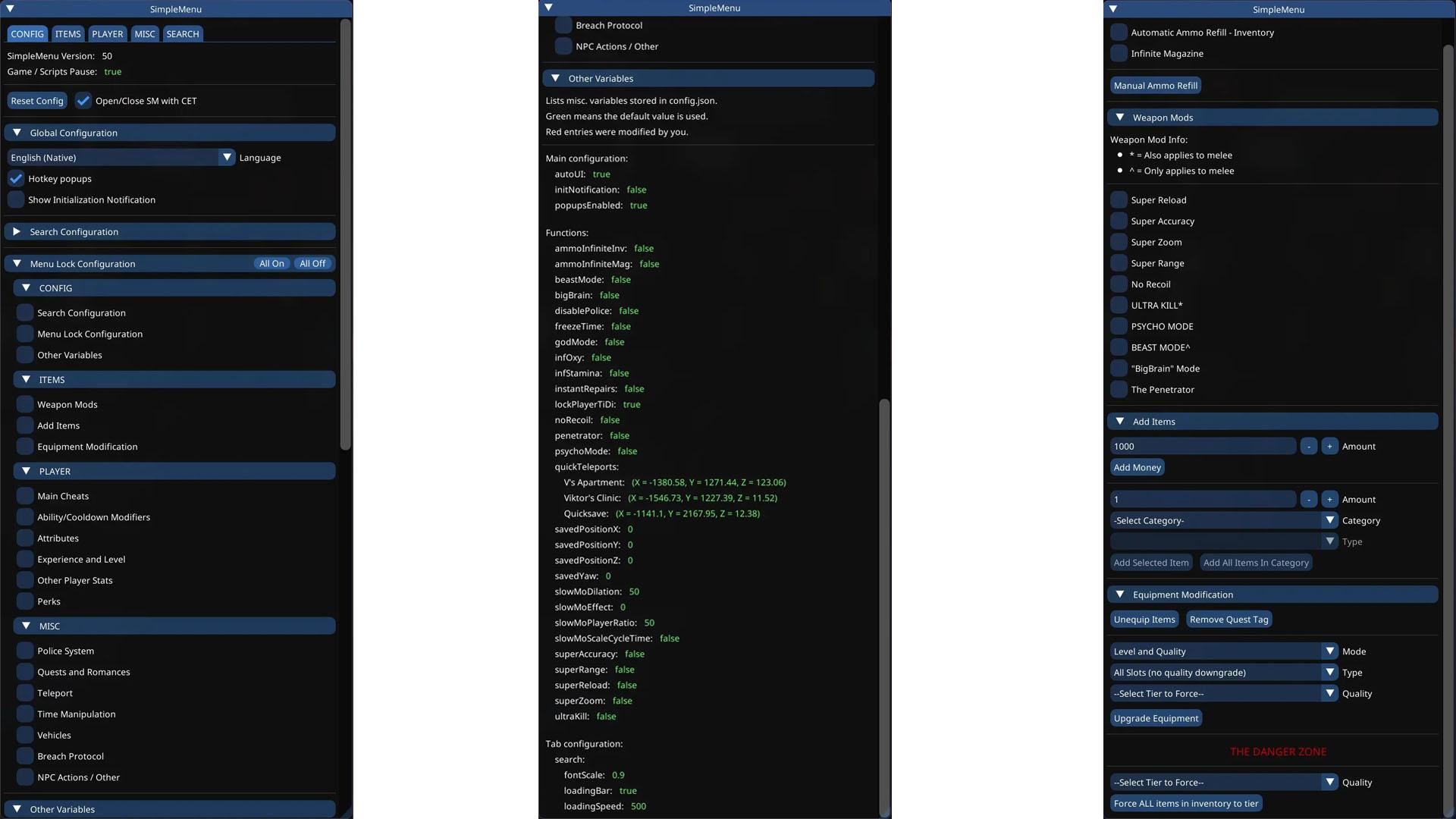Enable PSYCHO MODE checkbox
The height and width of the screenshot is (819, 1456).
[1119, 327]
